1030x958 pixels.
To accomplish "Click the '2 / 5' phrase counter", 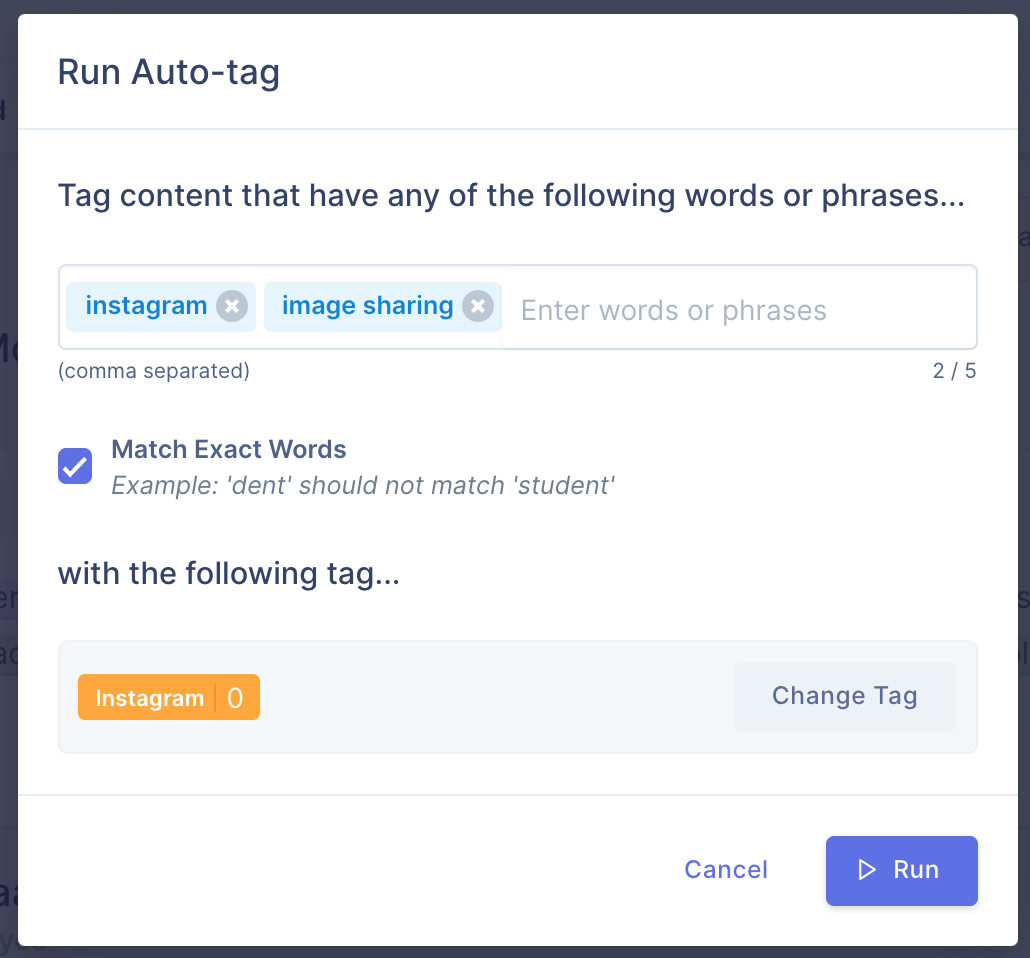I will 954,371.
